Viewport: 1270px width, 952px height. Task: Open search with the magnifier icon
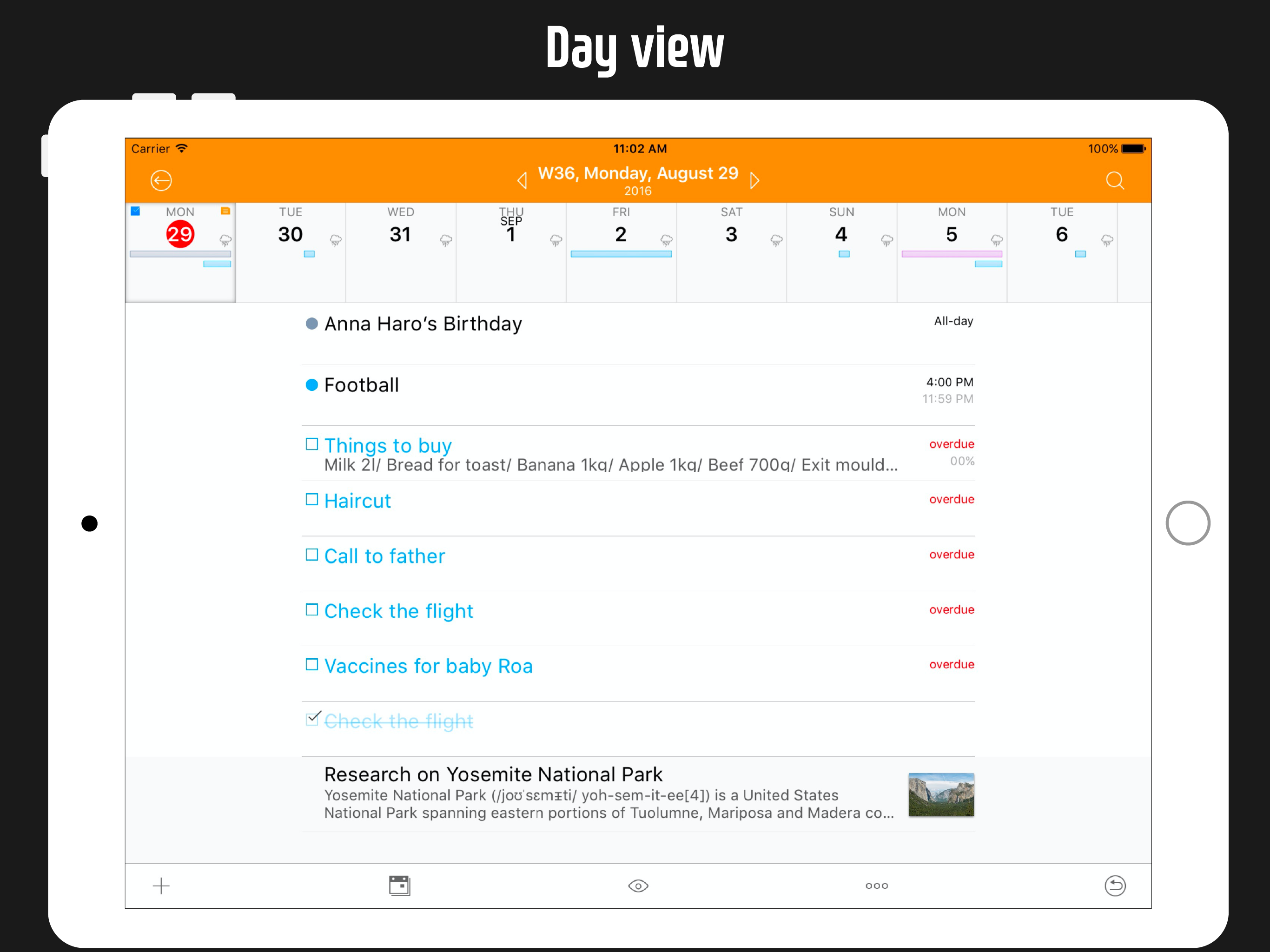pos(1114,180)
